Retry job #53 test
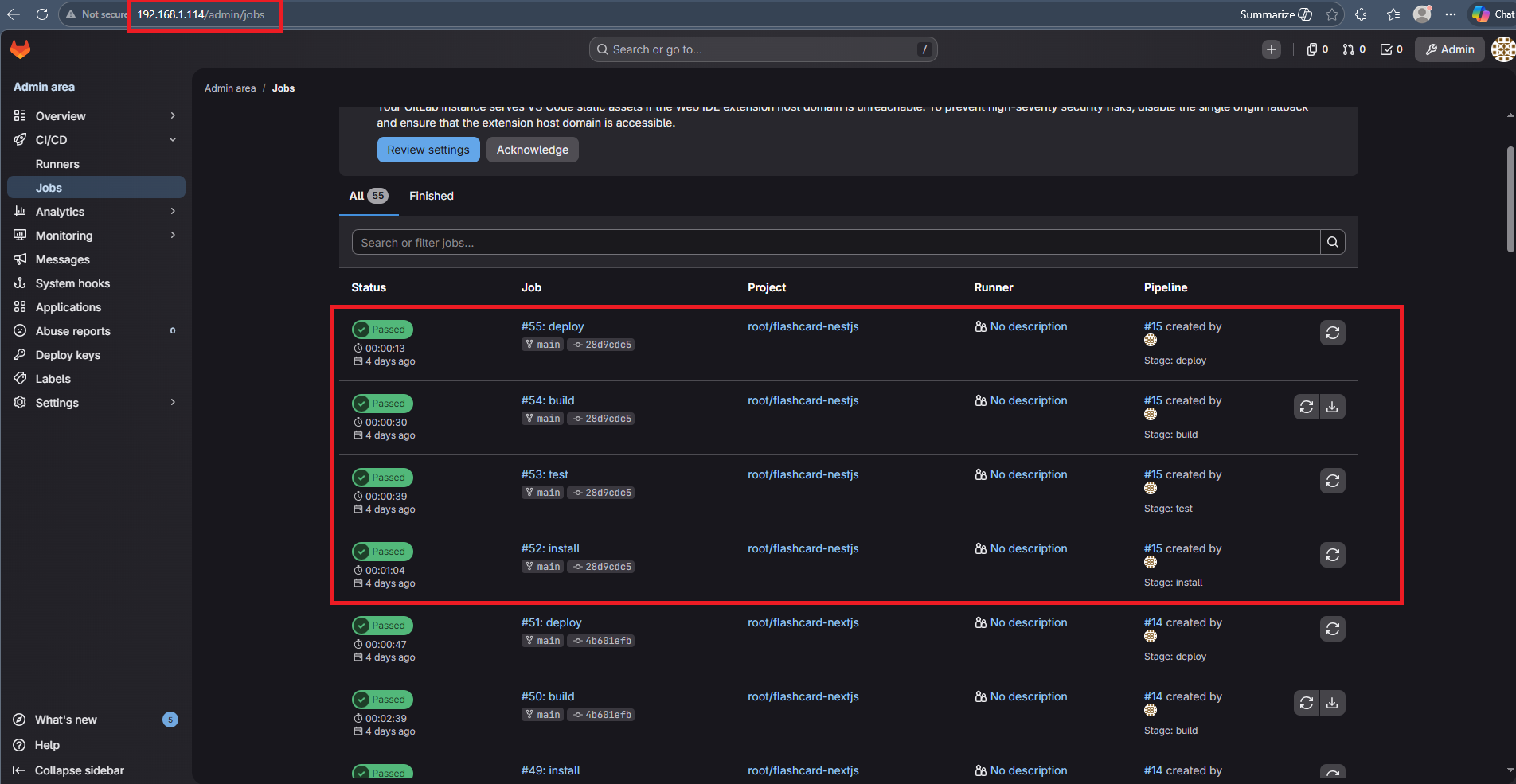Screen dimensions: 1516x784 point(1332,481)
